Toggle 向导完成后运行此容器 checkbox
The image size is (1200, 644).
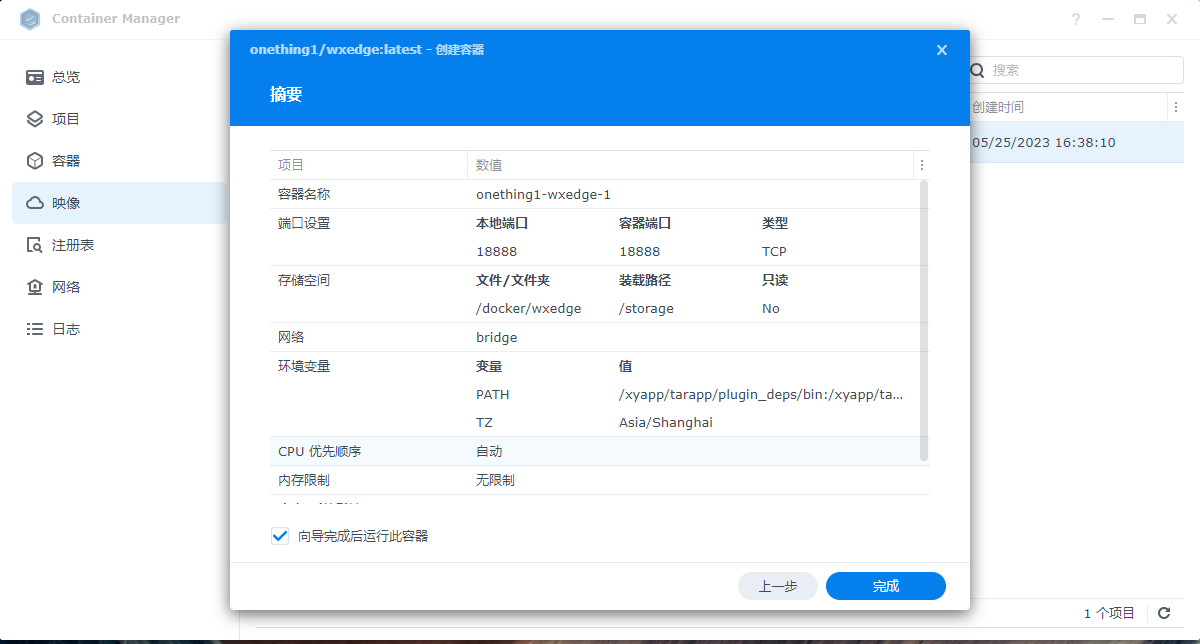pos(280,536)
